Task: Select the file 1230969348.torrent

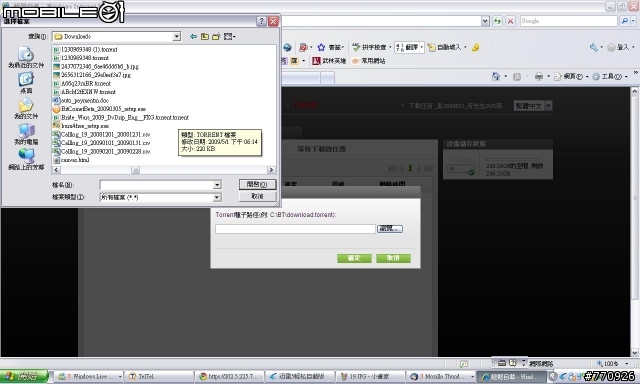Action: [81, 58]
